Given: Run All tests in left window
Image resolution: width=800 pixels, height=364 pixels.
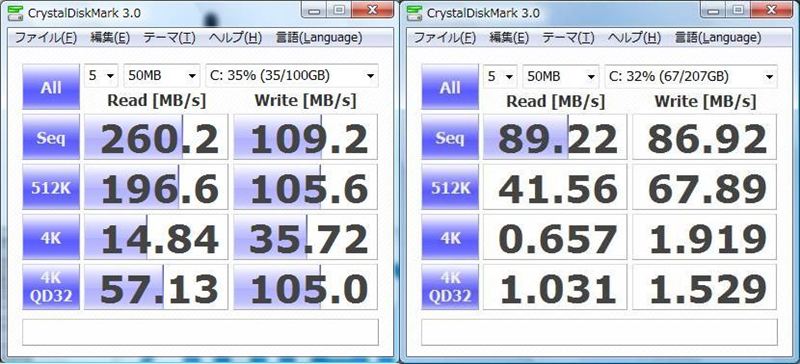Looking at the screenshot, I should coord(51,87).
